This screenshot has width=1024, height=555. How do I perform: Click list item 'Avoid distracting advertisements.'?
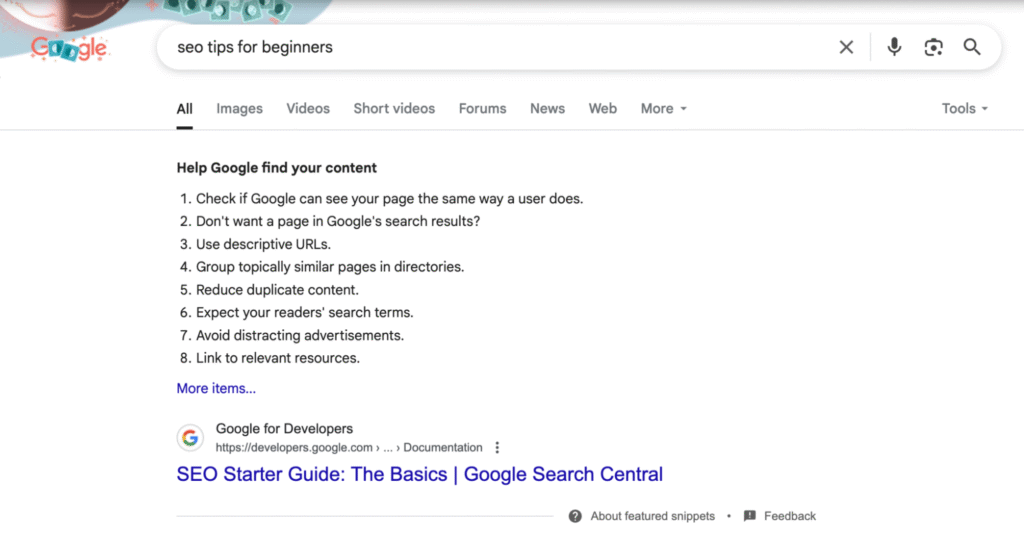tap(300, 336)
